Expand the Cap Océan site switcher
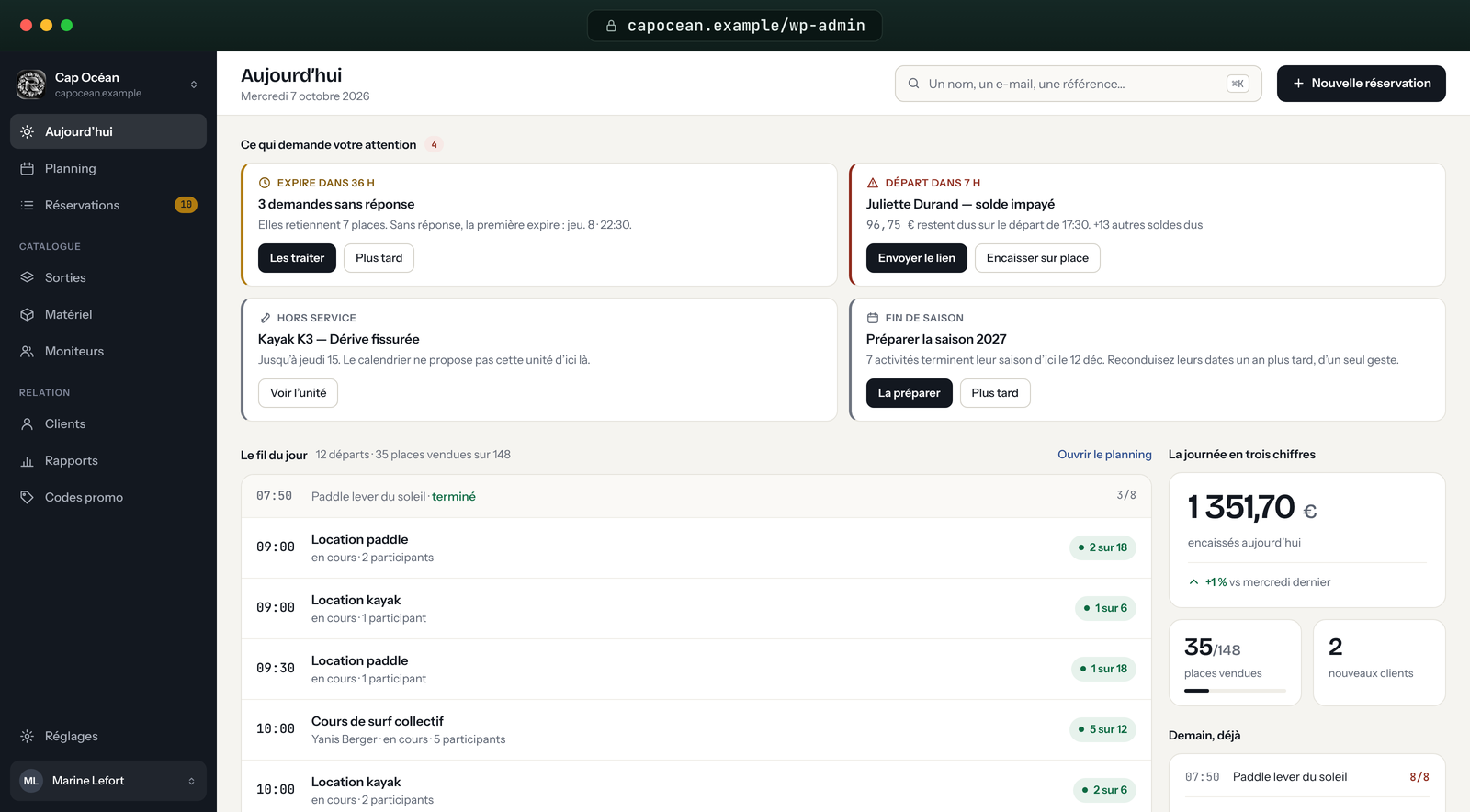Viewport: 1470px width, 812px height. pyautogui.click(x=194, y=85)
